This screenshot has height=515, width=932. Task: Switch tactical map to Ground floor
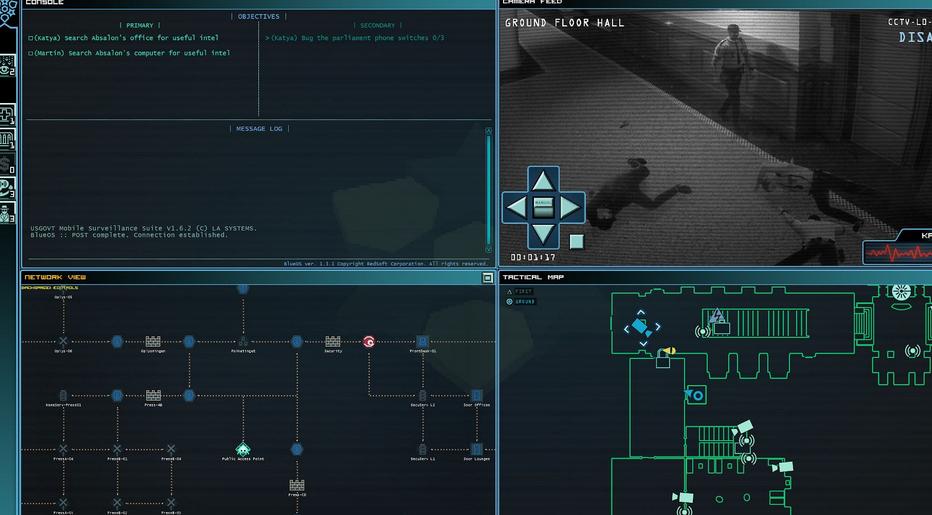(x=520, y=302)
